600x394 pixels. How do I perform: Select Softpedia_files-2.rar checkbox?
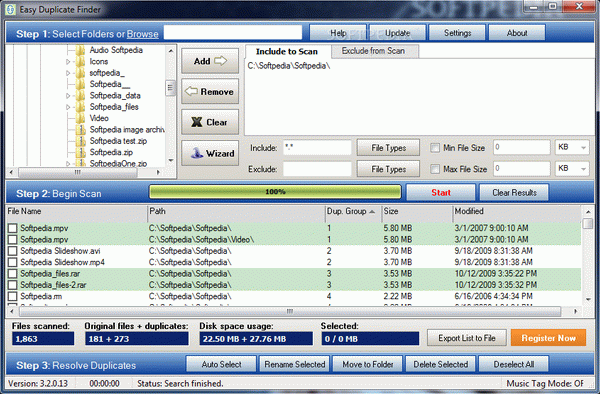tap(13, 285)
